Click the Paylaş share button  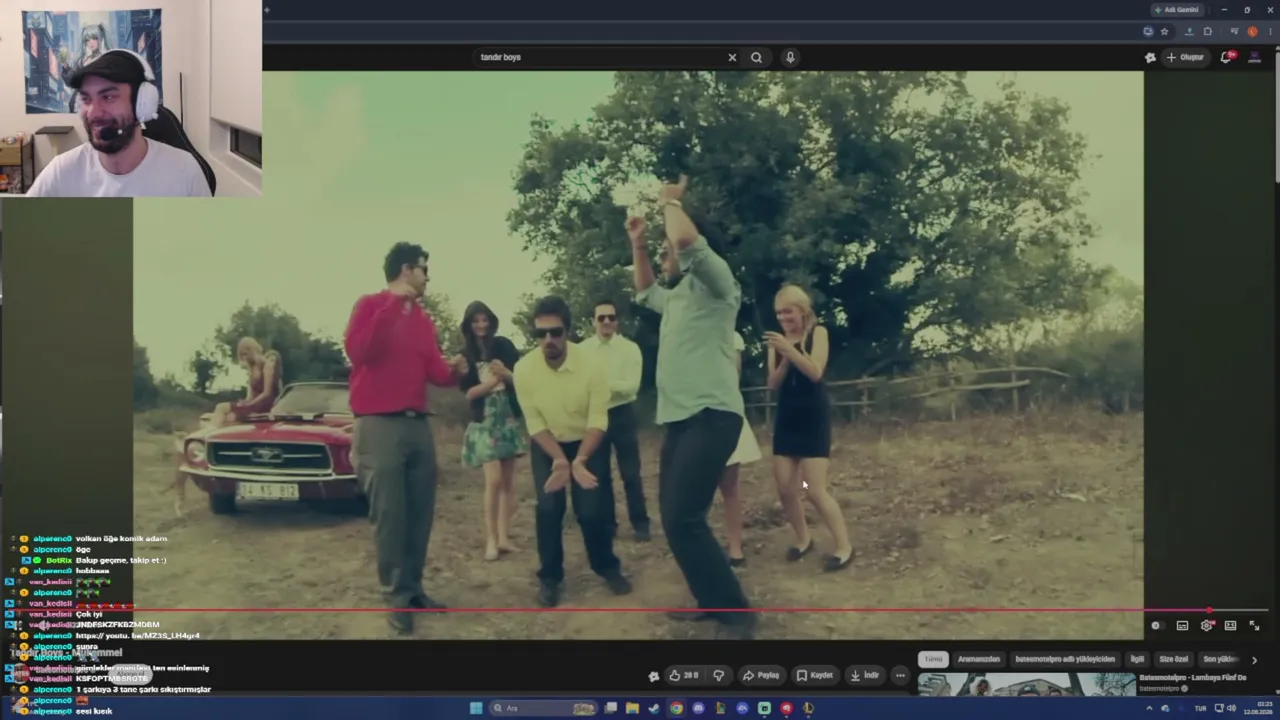click(x=761, y=675)
